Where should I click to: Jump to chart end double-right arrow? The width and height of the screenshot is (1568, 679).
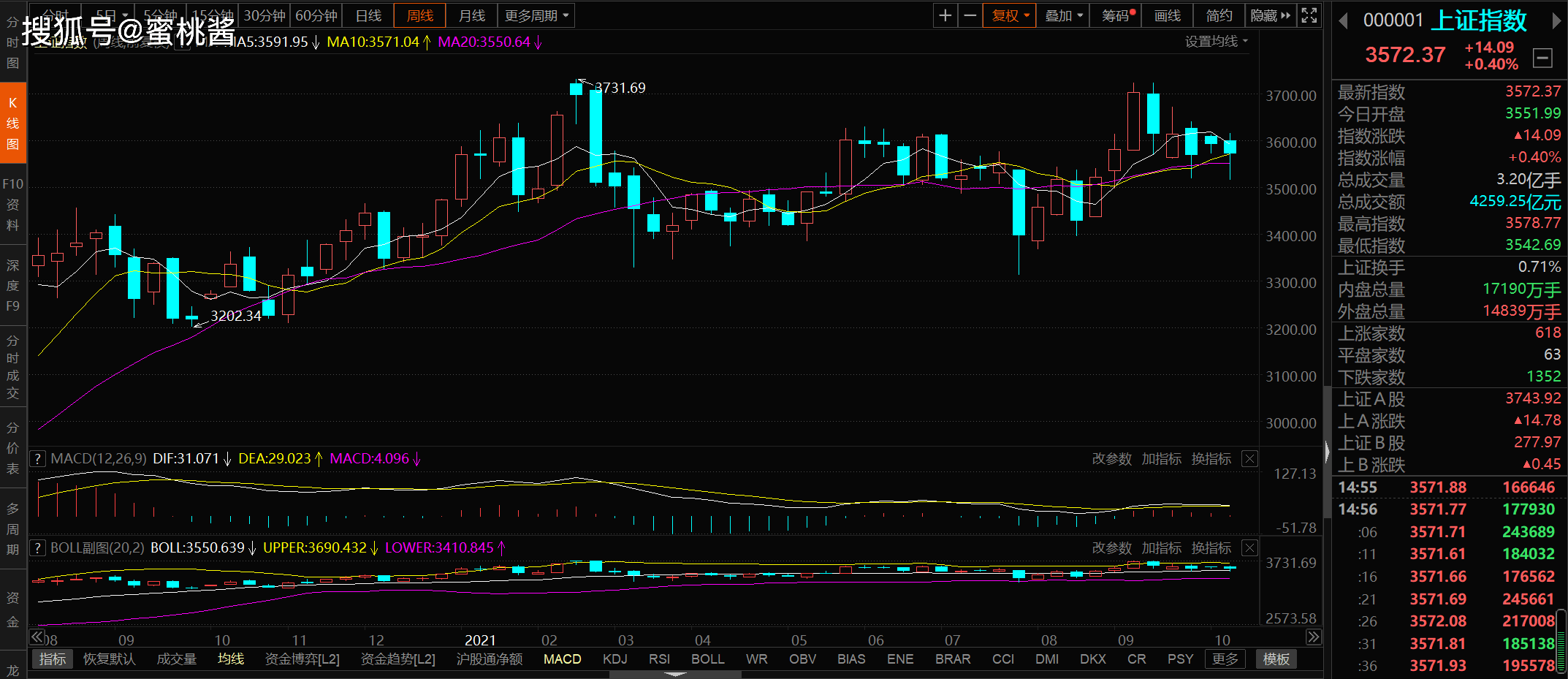pyautogui.click(x=1314, y=637)
